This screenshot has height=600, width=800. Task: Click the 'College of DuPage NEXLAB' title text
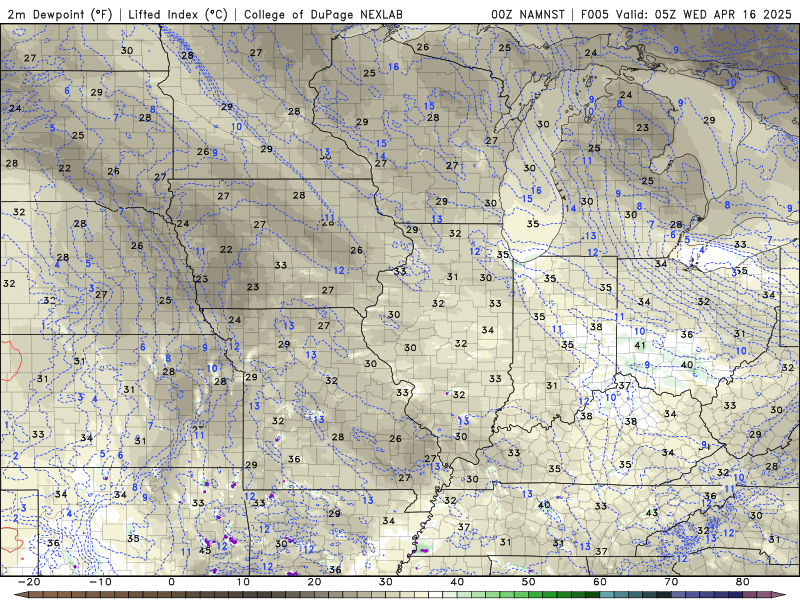[323, 14]
